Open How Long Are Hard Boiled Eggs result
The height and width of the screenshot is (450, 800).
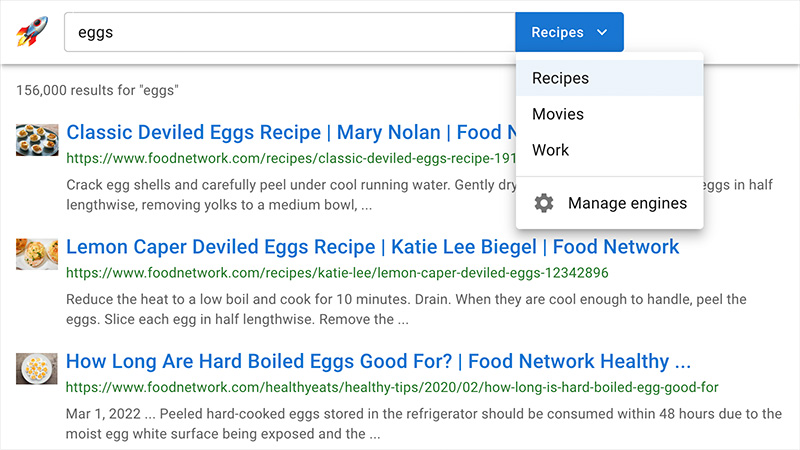coord(378,362)
